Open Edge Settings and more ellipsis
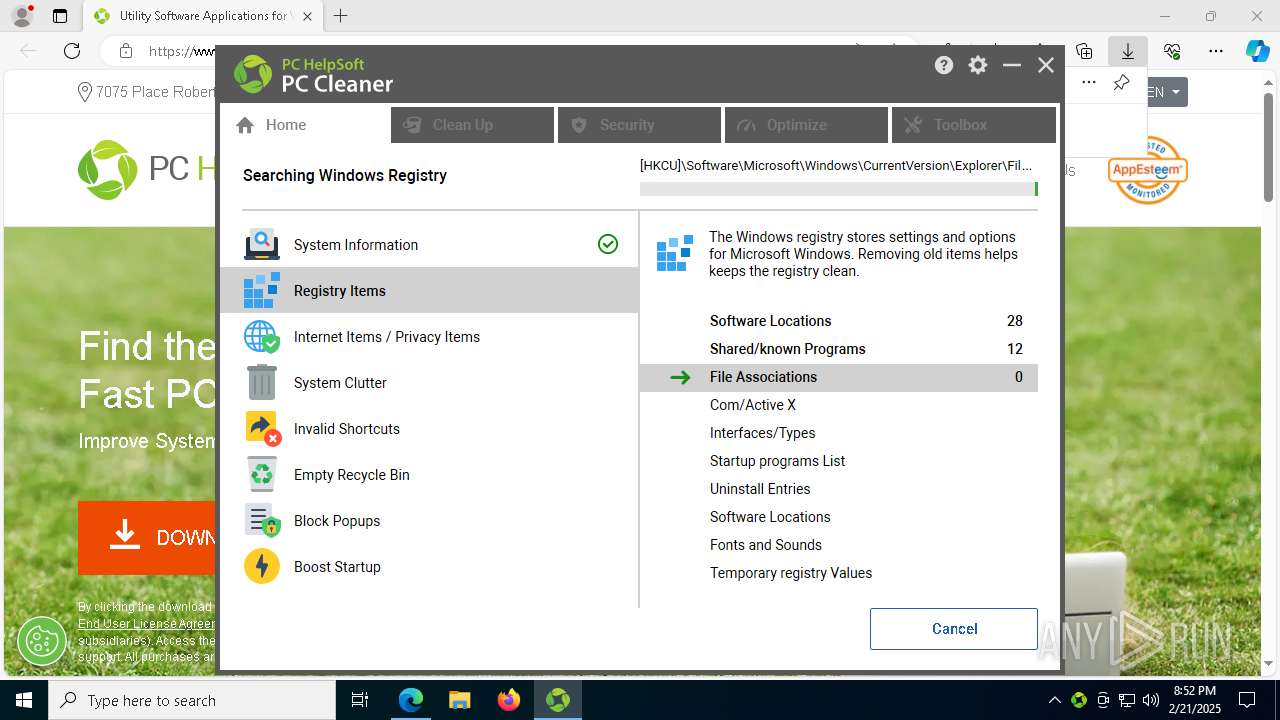Screen dimensions: 1280x720 1216,51
